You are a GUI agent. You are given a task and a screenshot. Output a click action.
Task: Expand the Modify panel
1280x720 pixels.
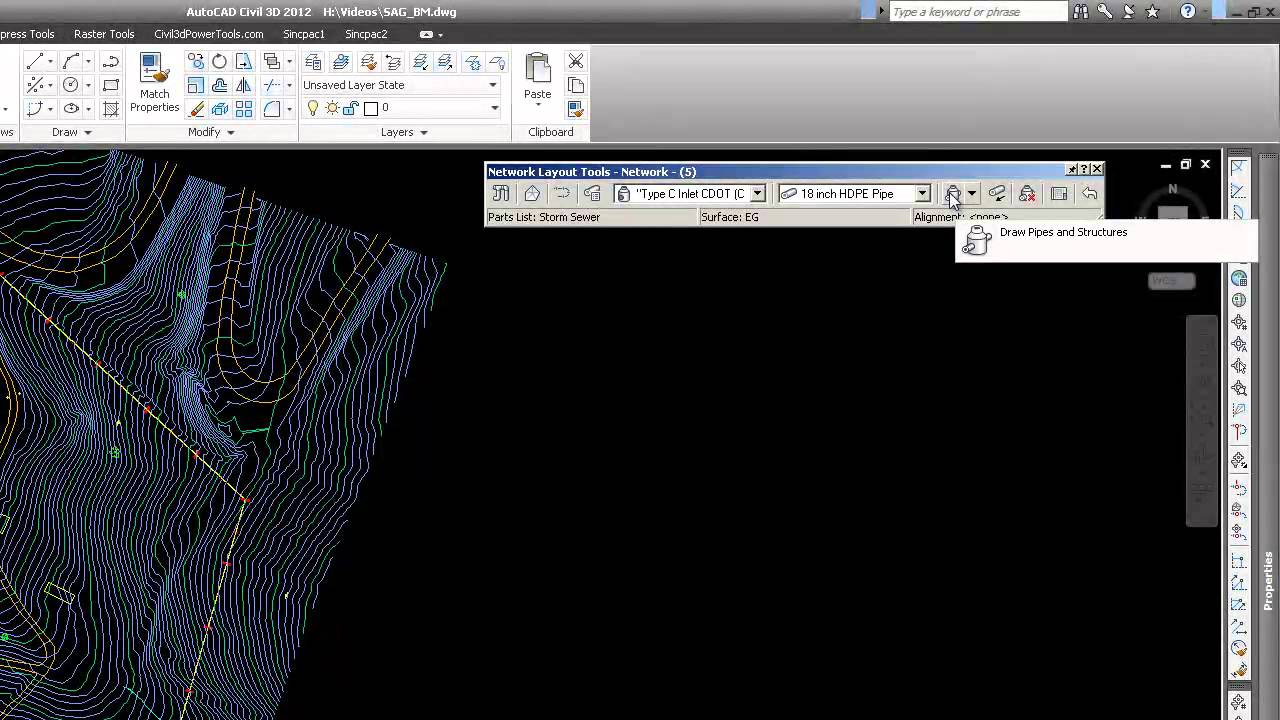(x=211, y=132)
